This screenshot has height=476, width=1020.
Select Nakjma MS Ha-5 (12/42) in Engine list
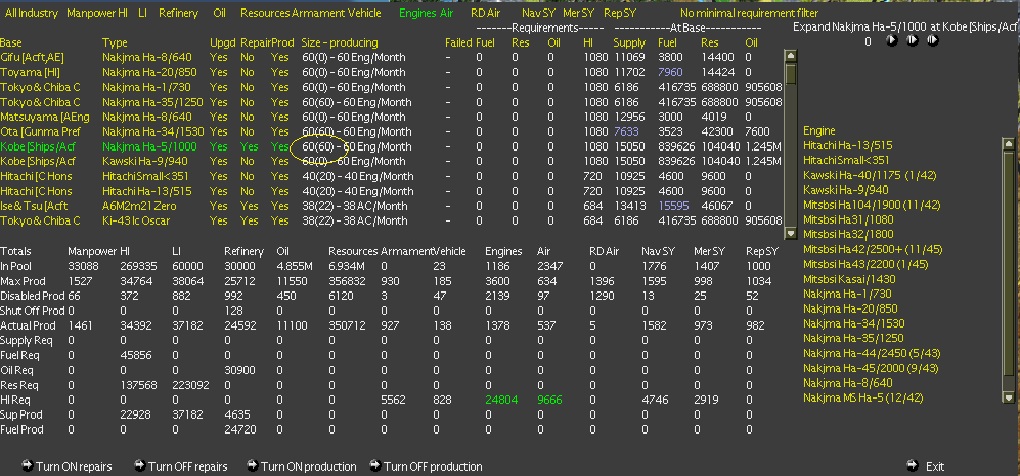point(863,397)
